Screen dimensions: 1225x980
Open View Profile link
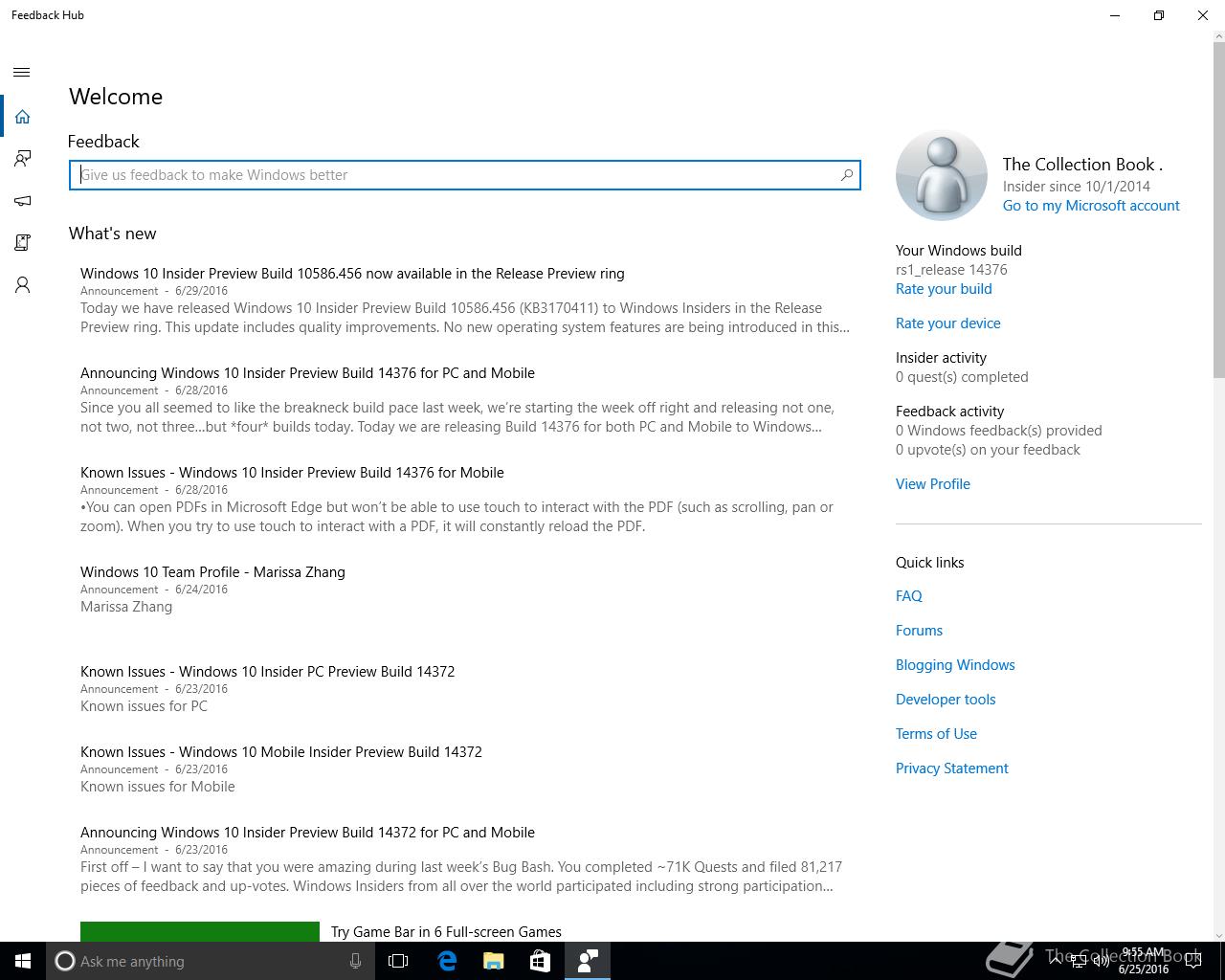pyautogui.click(x=933, y=484)
